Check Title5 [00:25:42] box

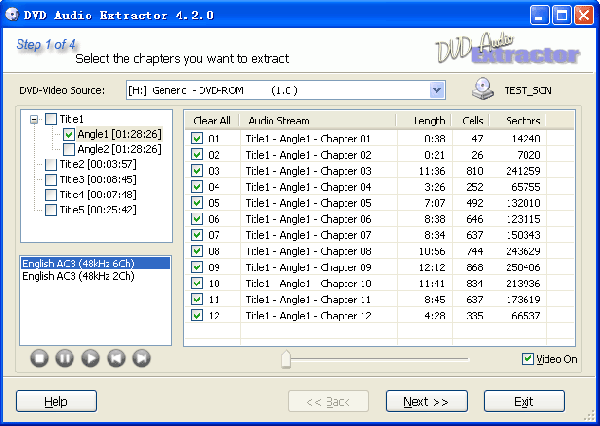(x=51, y=210)
